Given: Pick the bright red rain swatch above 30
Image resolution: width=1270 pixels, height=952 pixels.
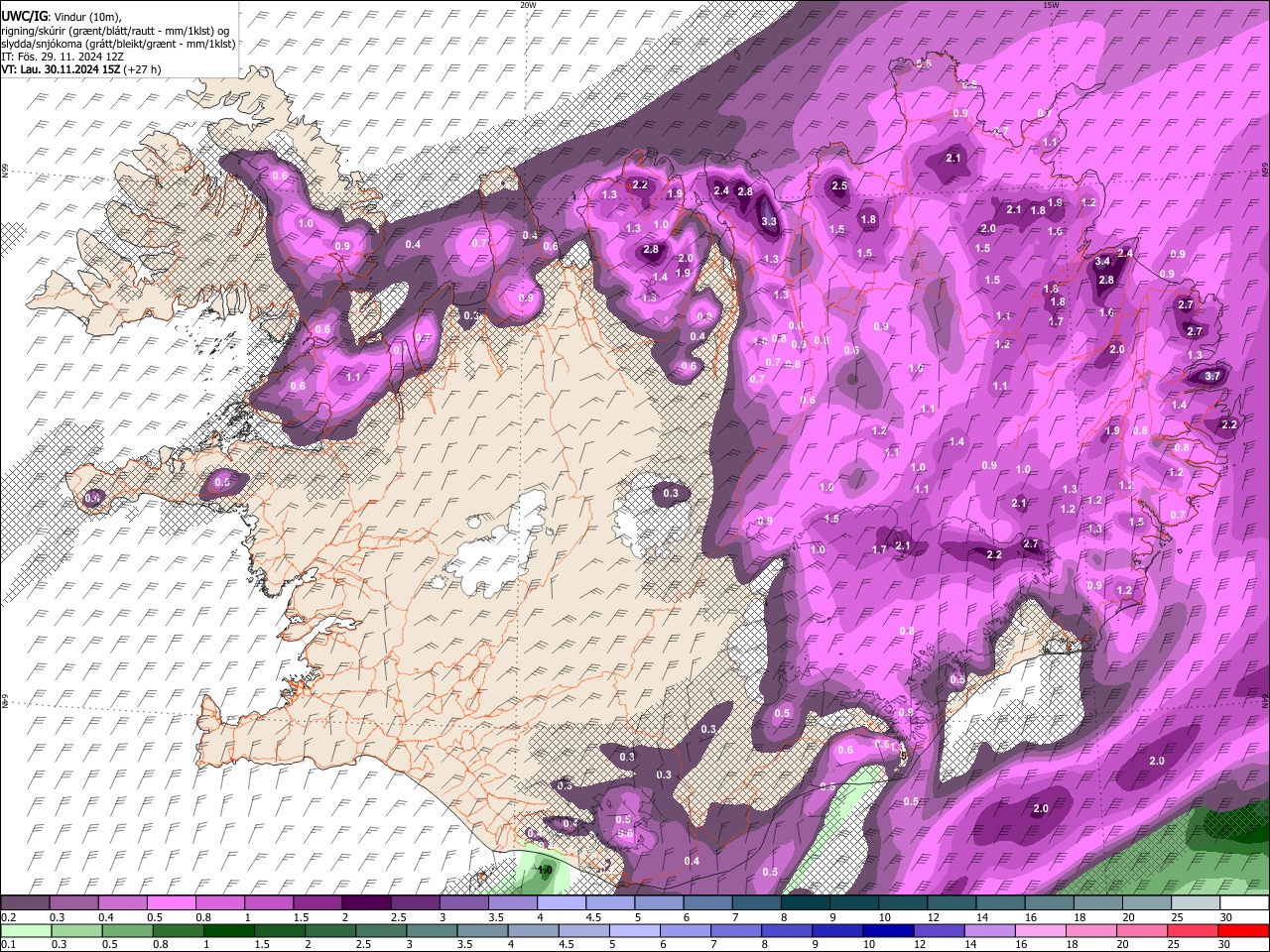Looking at the screenshot, I should coord(1243,930).
